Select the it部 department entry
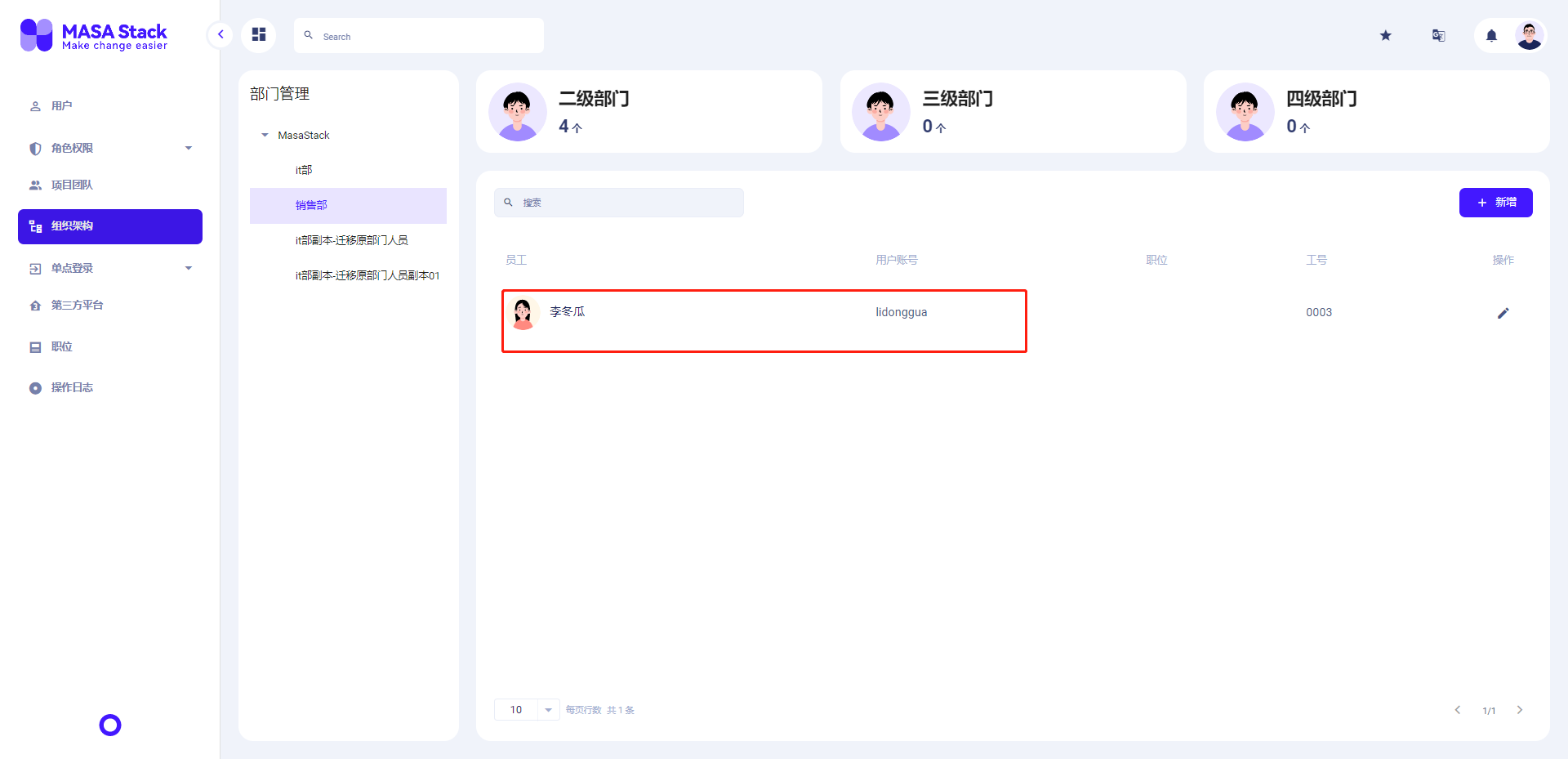Image resolution: width=1568 pixels, height=759 pixels. pos(304,170)
